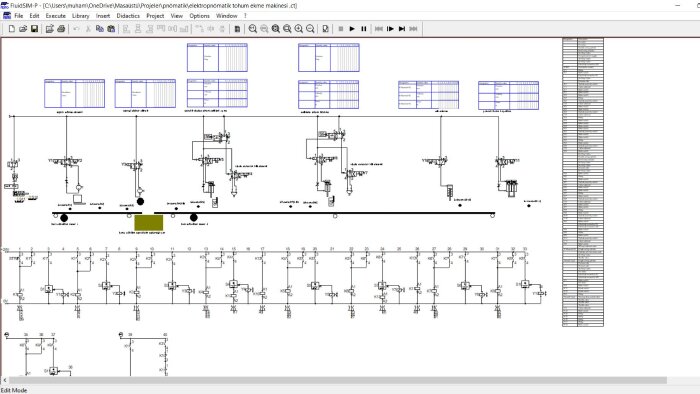The height and width of the screenshot is (394, 700).
Task: Click the Fit to Window zoom icon
Action: click(x=276, y=29)
